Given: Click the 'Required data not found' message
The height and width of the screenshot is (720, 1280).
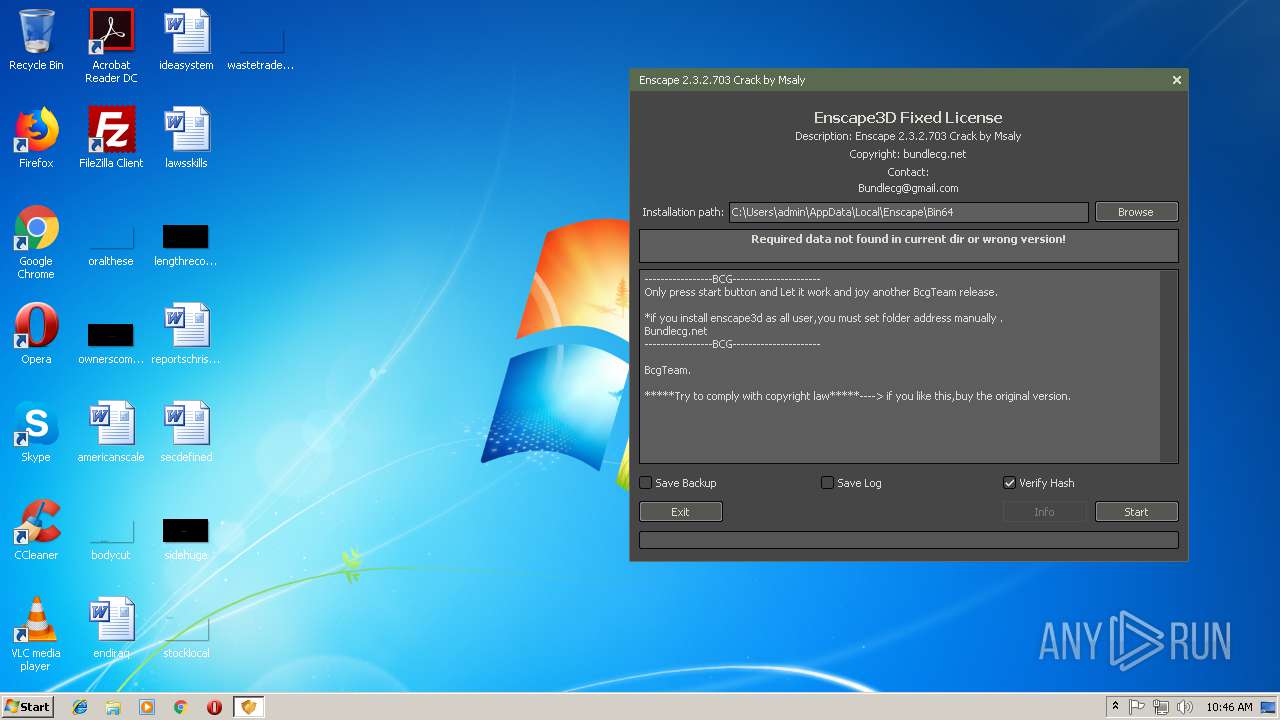Looking at the screenshot, I should point(908,239).
